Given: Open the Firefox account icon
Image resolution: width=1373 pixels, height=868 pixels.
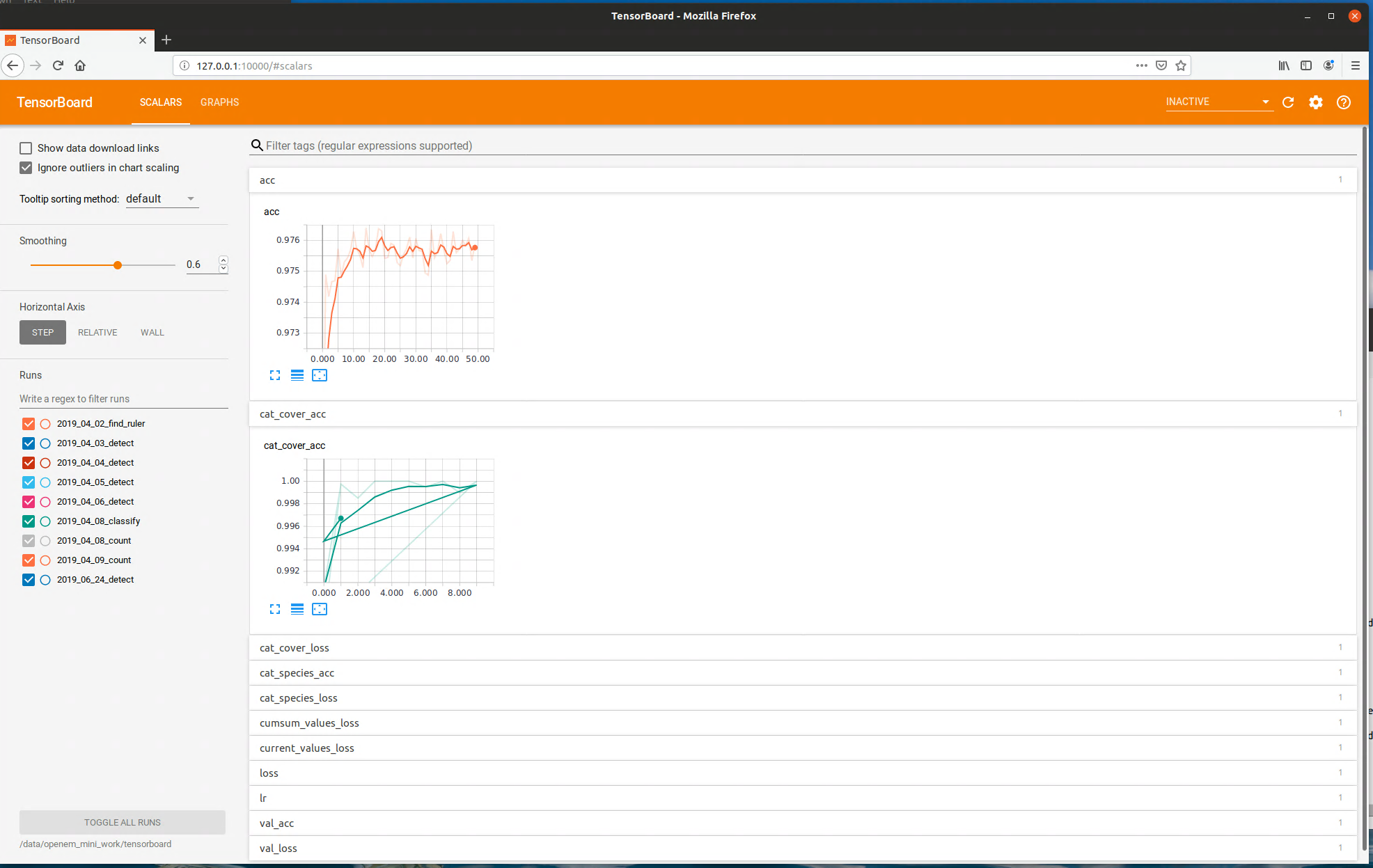Looking at the screenshot, I should point(1328,65).
